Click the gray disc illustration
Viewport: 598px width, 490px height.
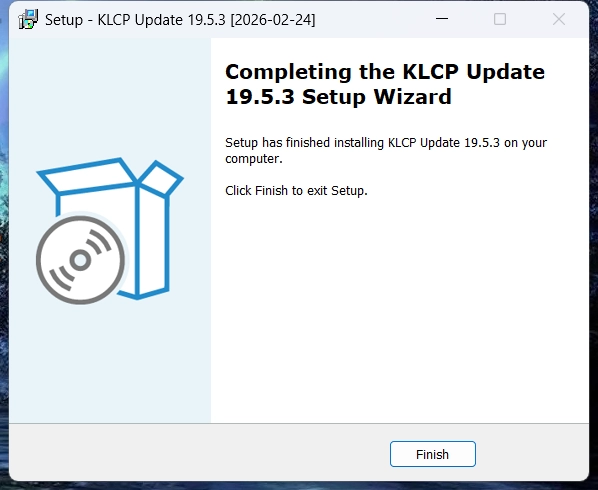coord(80,260)
